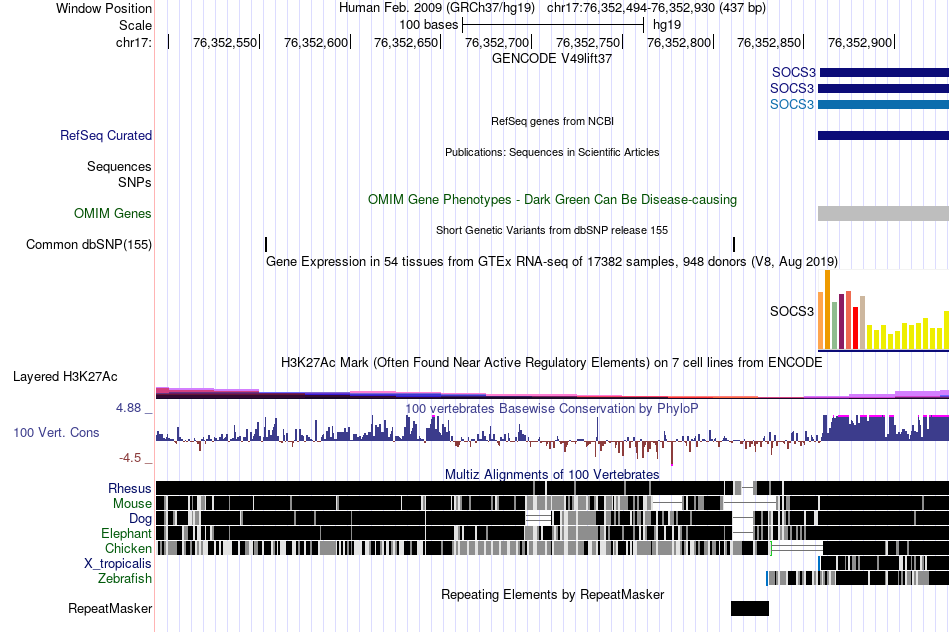Select the Rhesus alignment row label

[130, 488]
